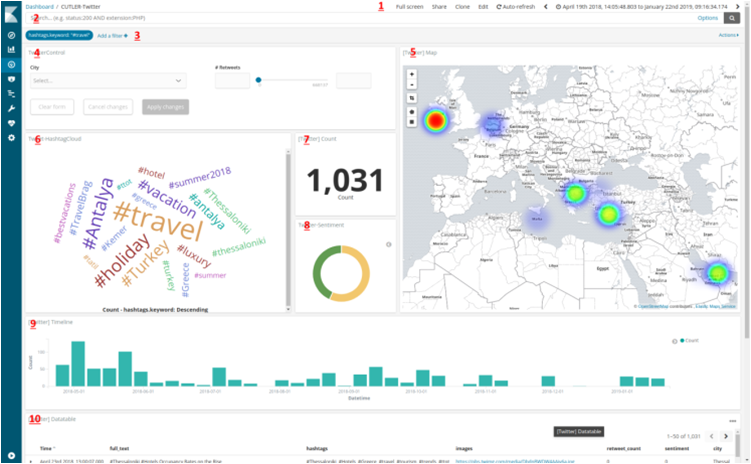Open Dev Tools via the wrench sidebar icon
Viewport: 751px width, 464px height.
click(x=10, y=106)
